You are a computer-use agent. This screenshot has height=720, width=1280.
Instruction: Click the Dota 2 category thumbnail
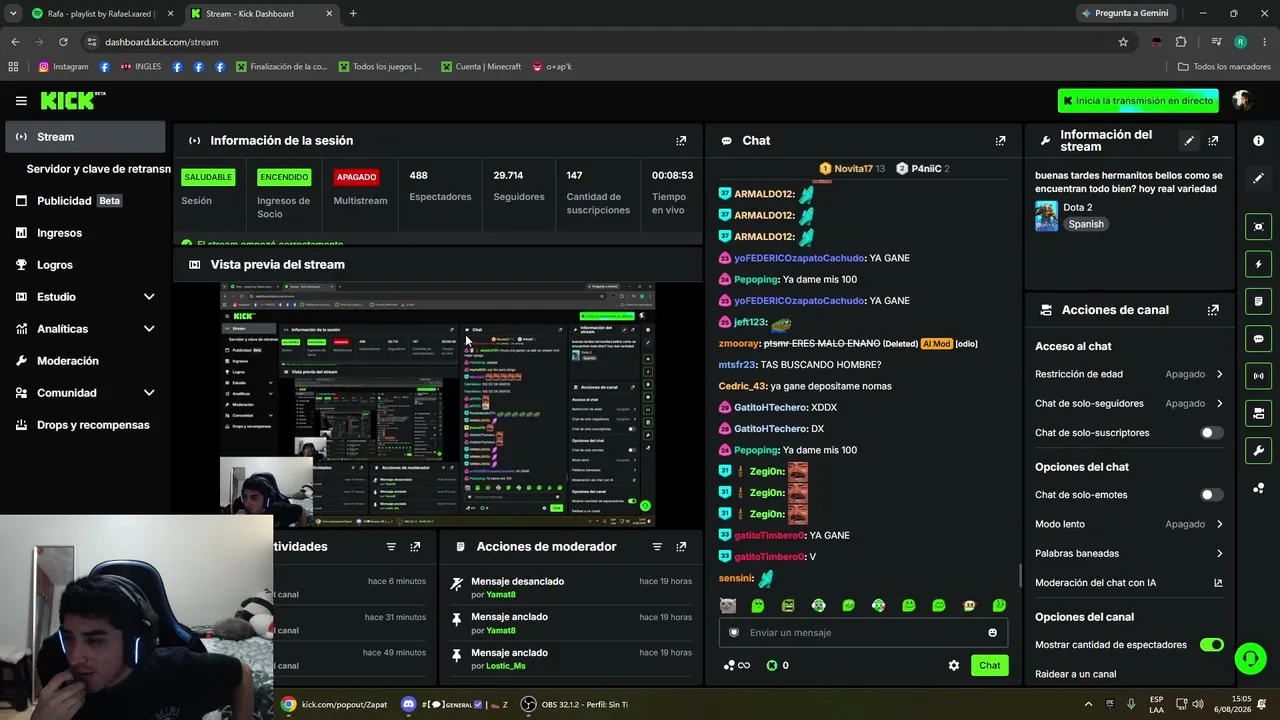pyautogui.click(x=1046, y=216)
